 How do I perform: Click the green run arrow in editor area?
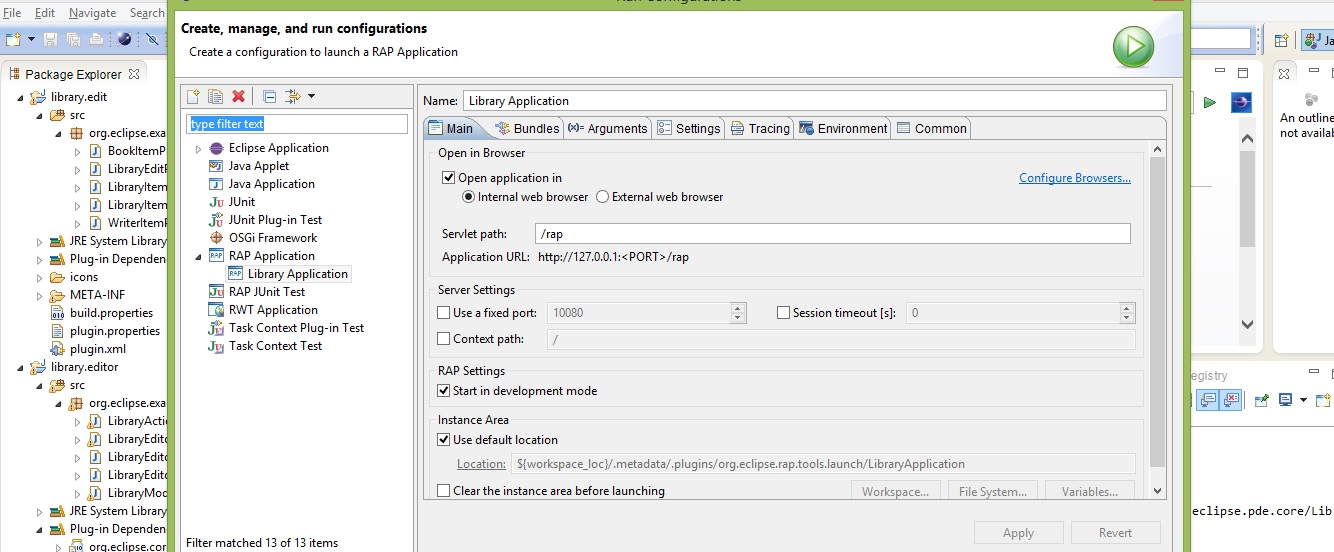tap(1210, 102)
